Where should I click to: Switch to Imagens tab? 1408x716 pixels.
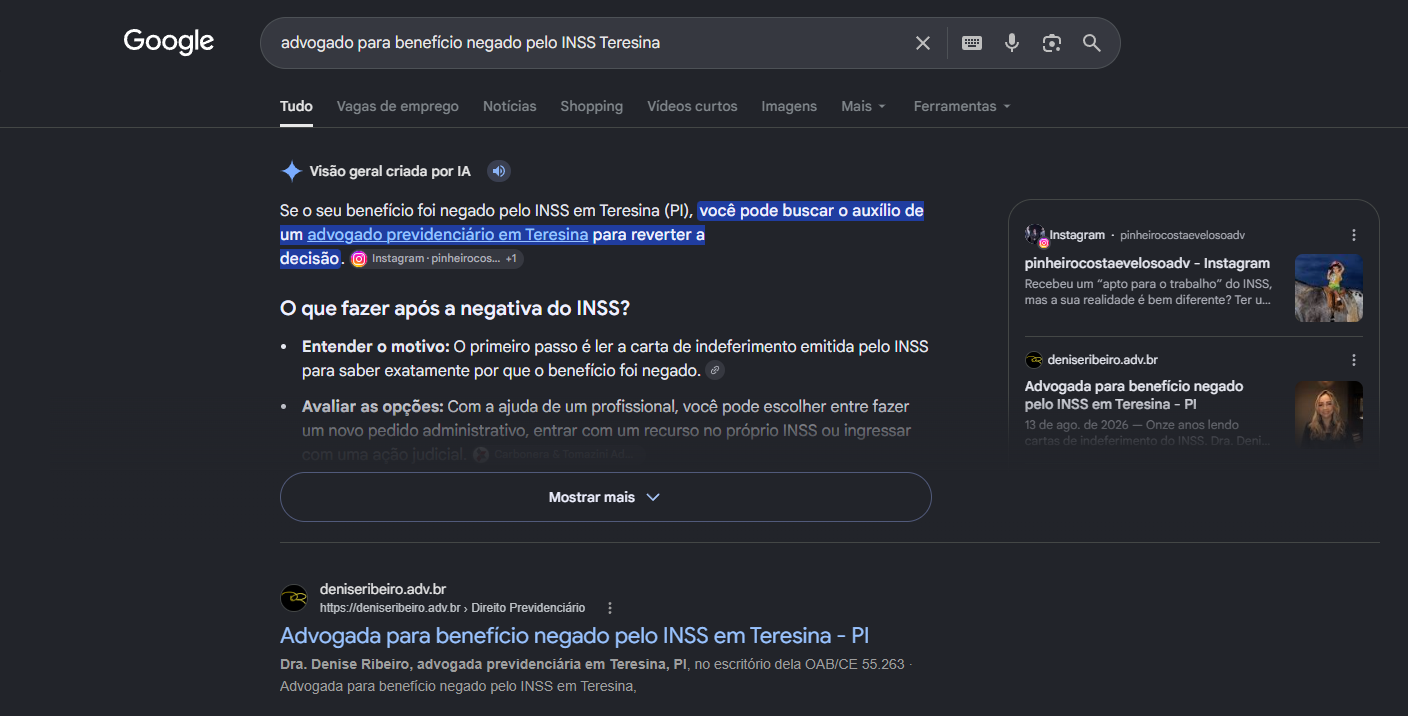point(789,106)
